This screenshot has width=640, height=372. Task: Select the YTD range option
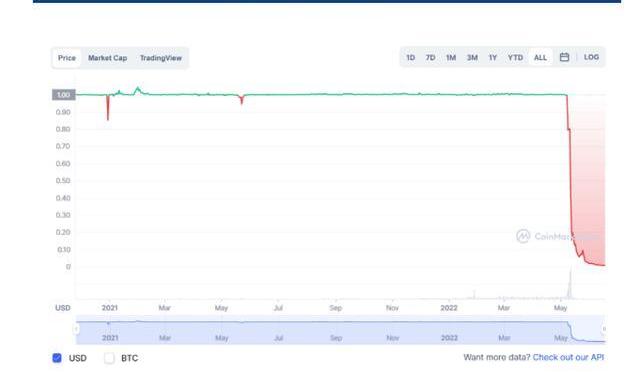point(515,58)
